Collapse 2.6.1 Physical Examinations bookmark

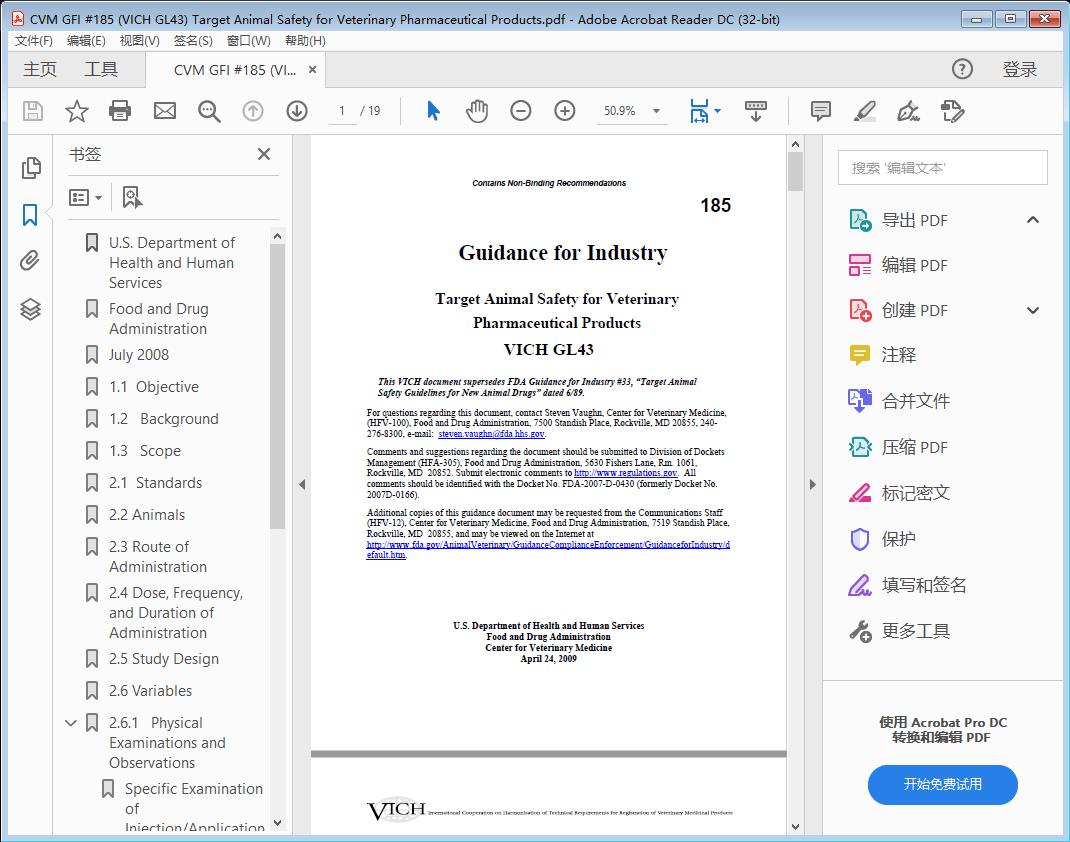tap(71, 723)
